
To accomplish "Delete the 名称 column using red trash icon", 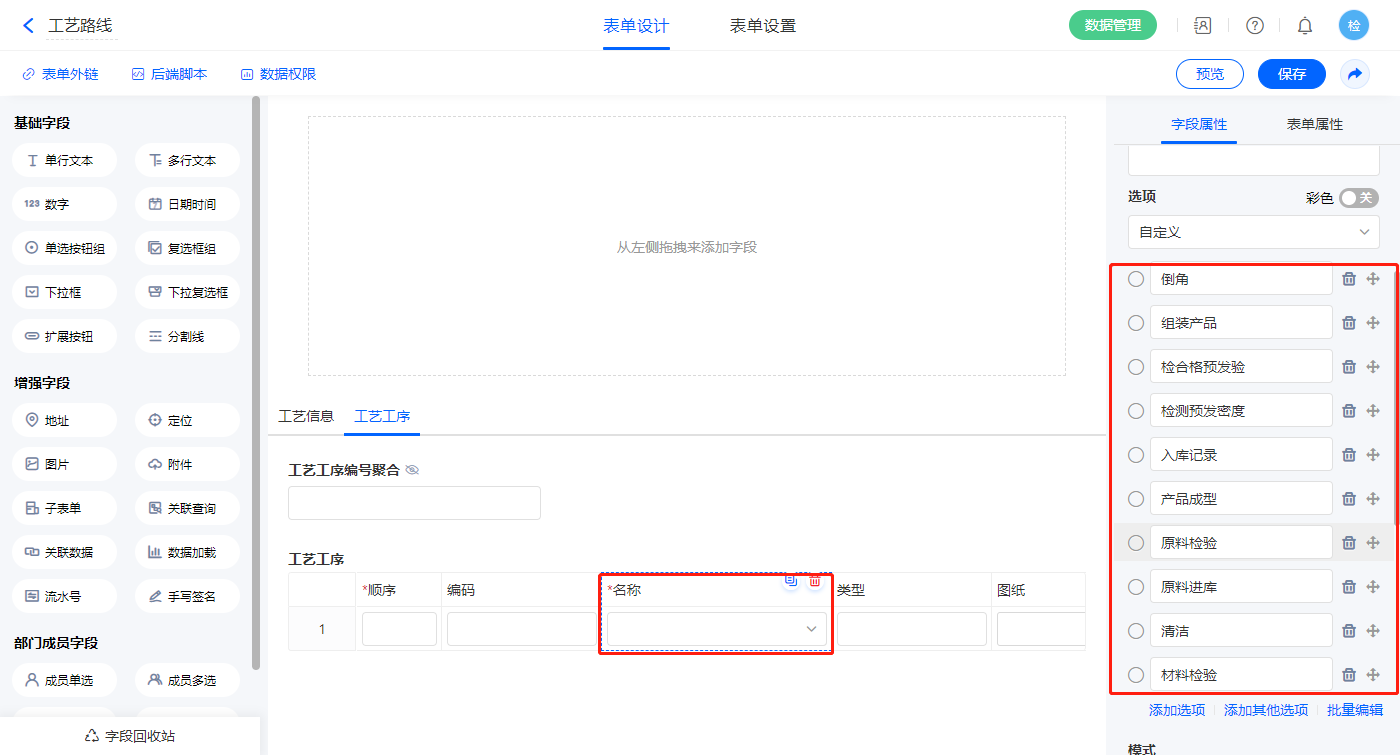I will pos(815,580).
